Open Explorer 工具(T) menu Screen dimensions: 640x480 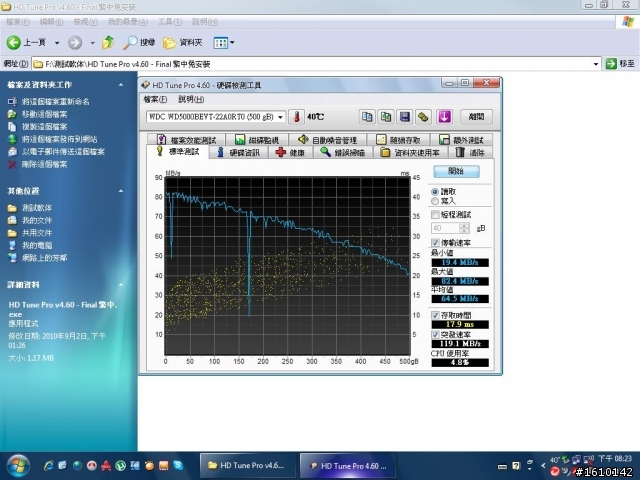(x=170, y=22)
